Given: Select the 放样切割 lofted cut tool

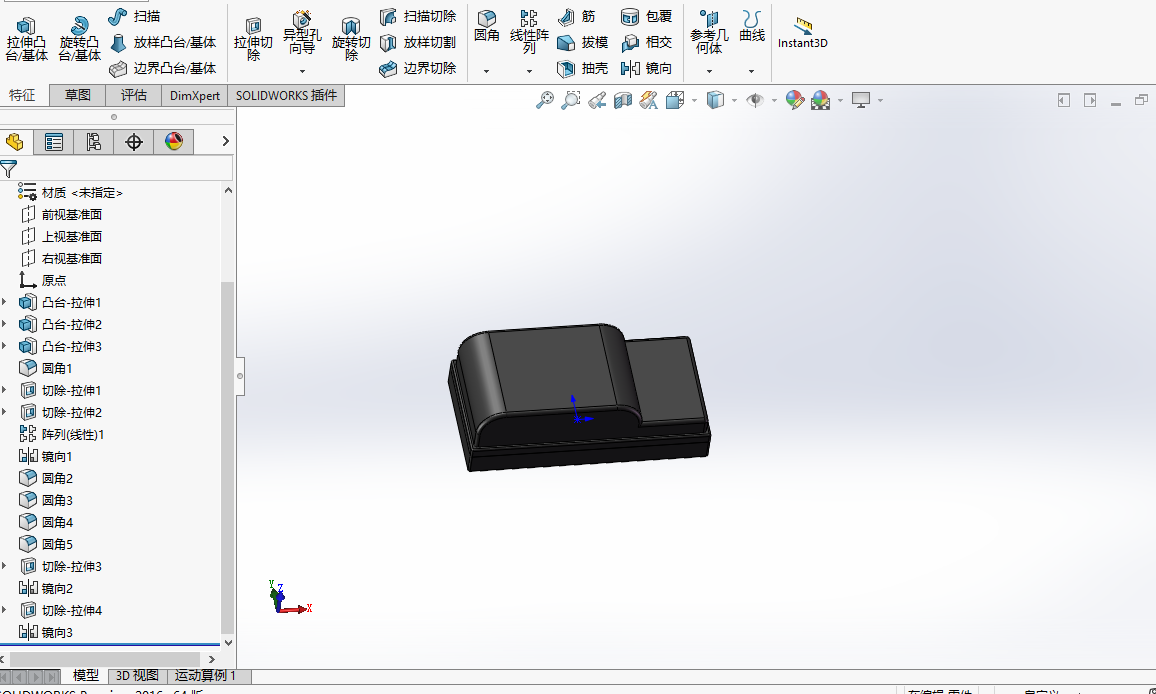Looking at the screenshot, I should 418,43.
